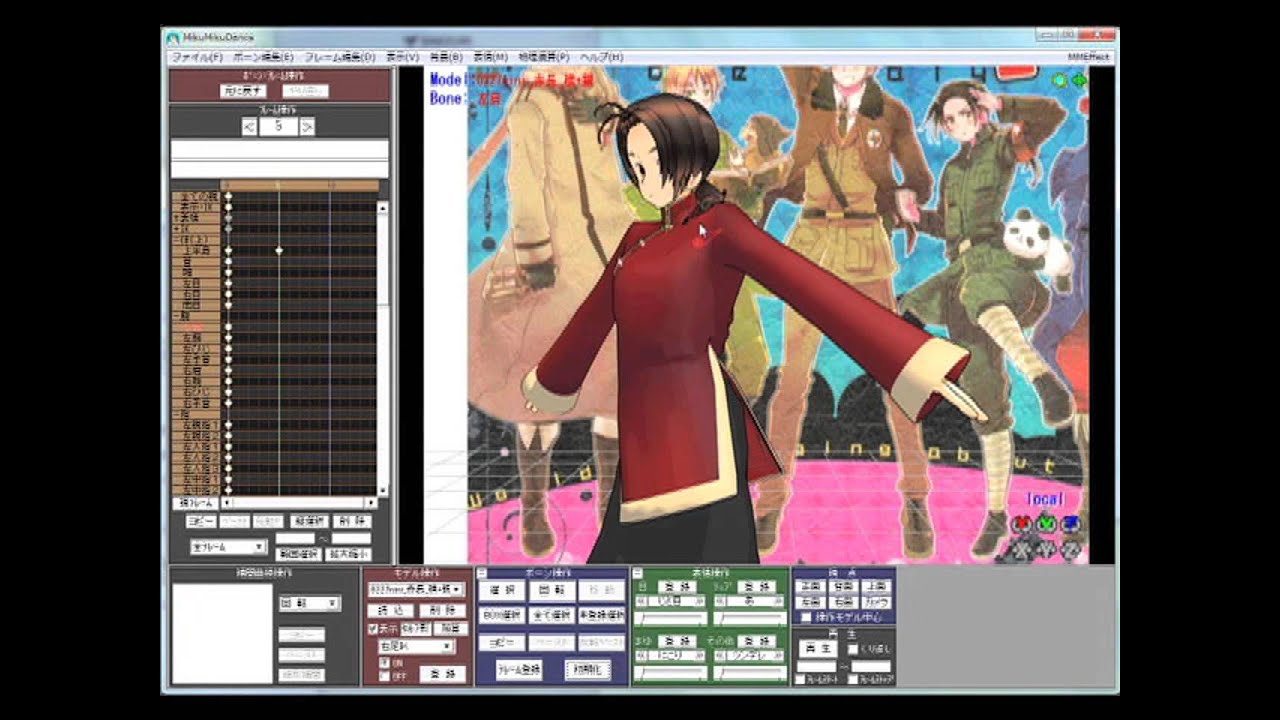Click the red X rotation icon under 'local'
Screen dimensions: 1280x720
click(1021, 523)
